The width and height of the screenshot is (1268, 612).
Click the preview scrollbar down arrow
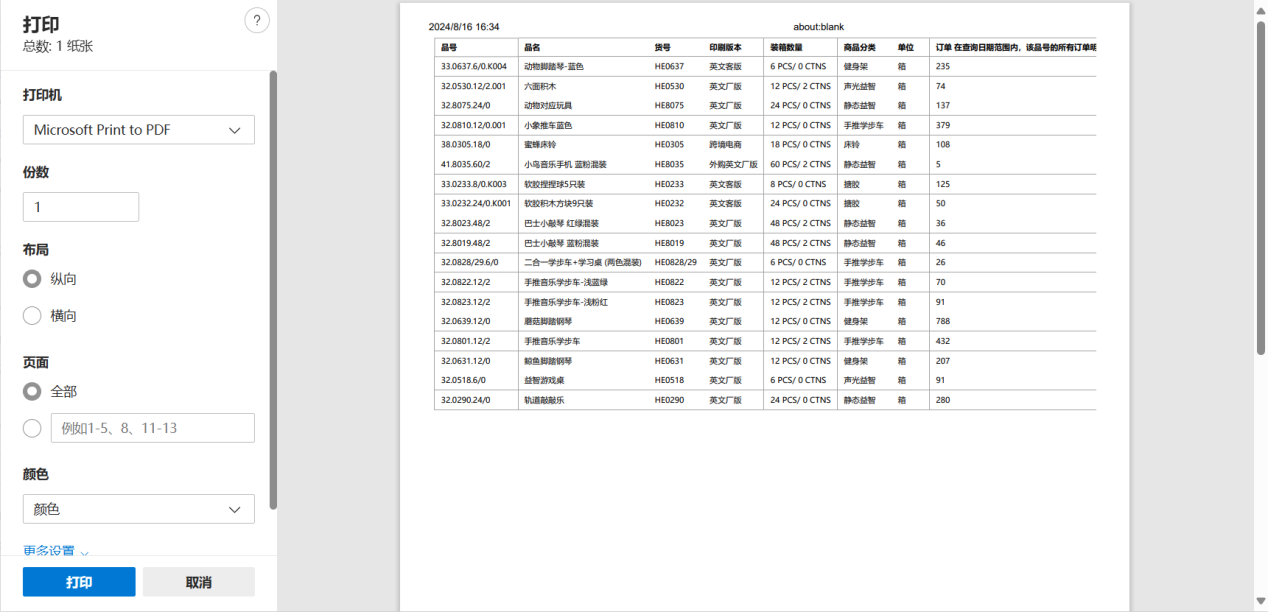1260,602
